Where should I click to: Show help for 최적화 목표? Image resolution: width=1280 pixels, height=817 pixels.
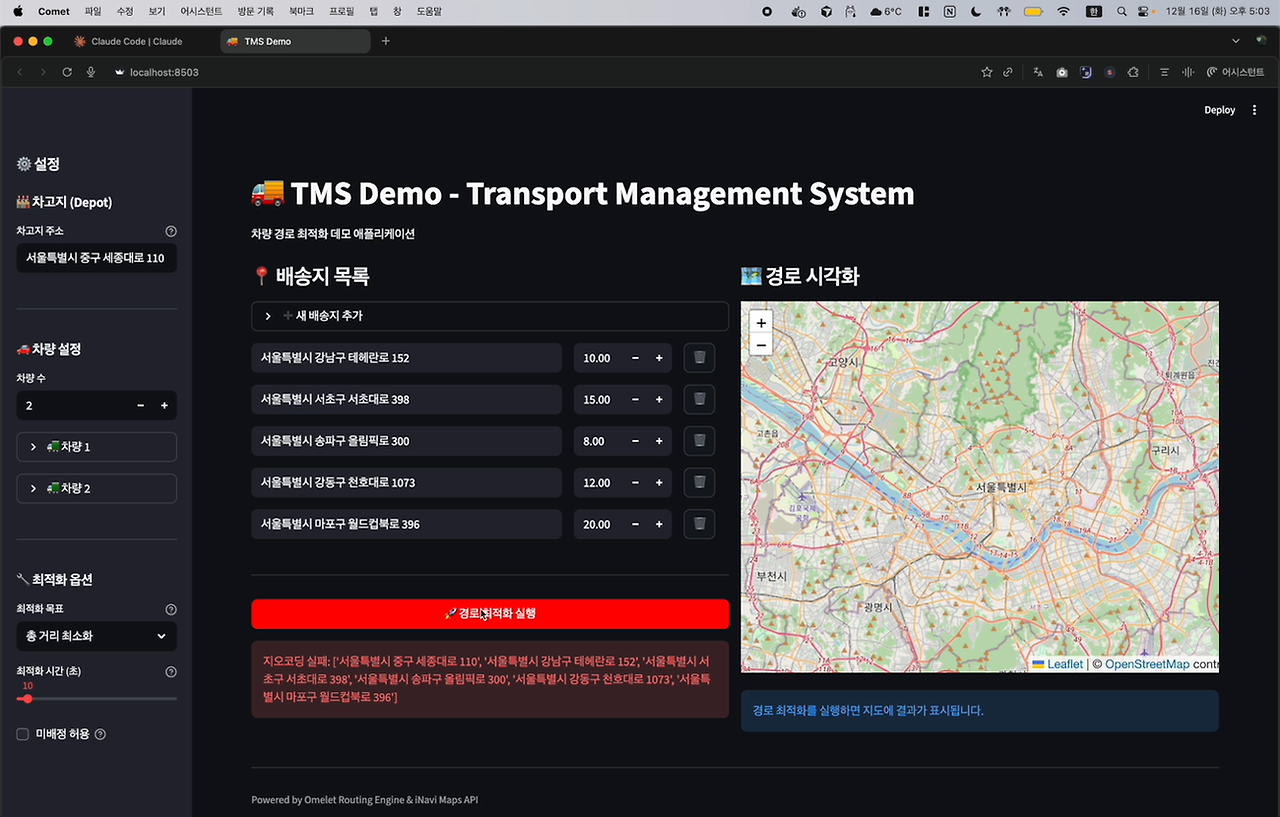click(171, 609)
